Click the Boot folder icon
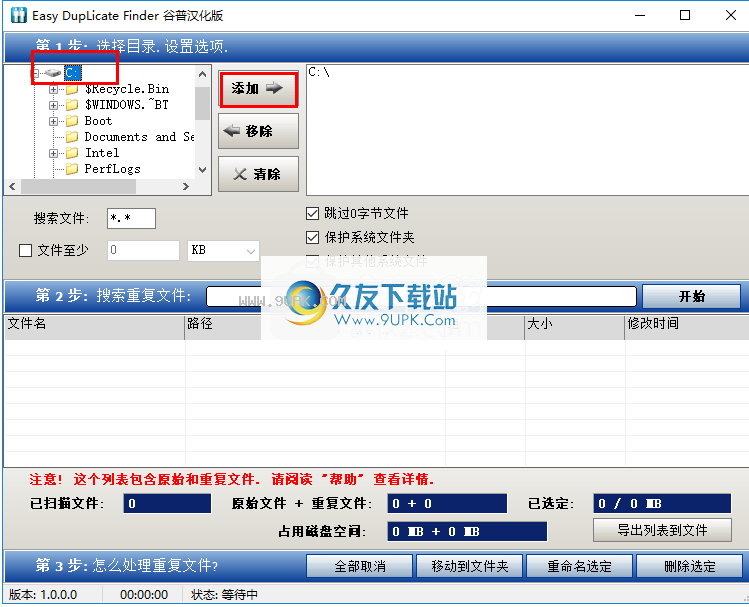 tap(72, 121)
